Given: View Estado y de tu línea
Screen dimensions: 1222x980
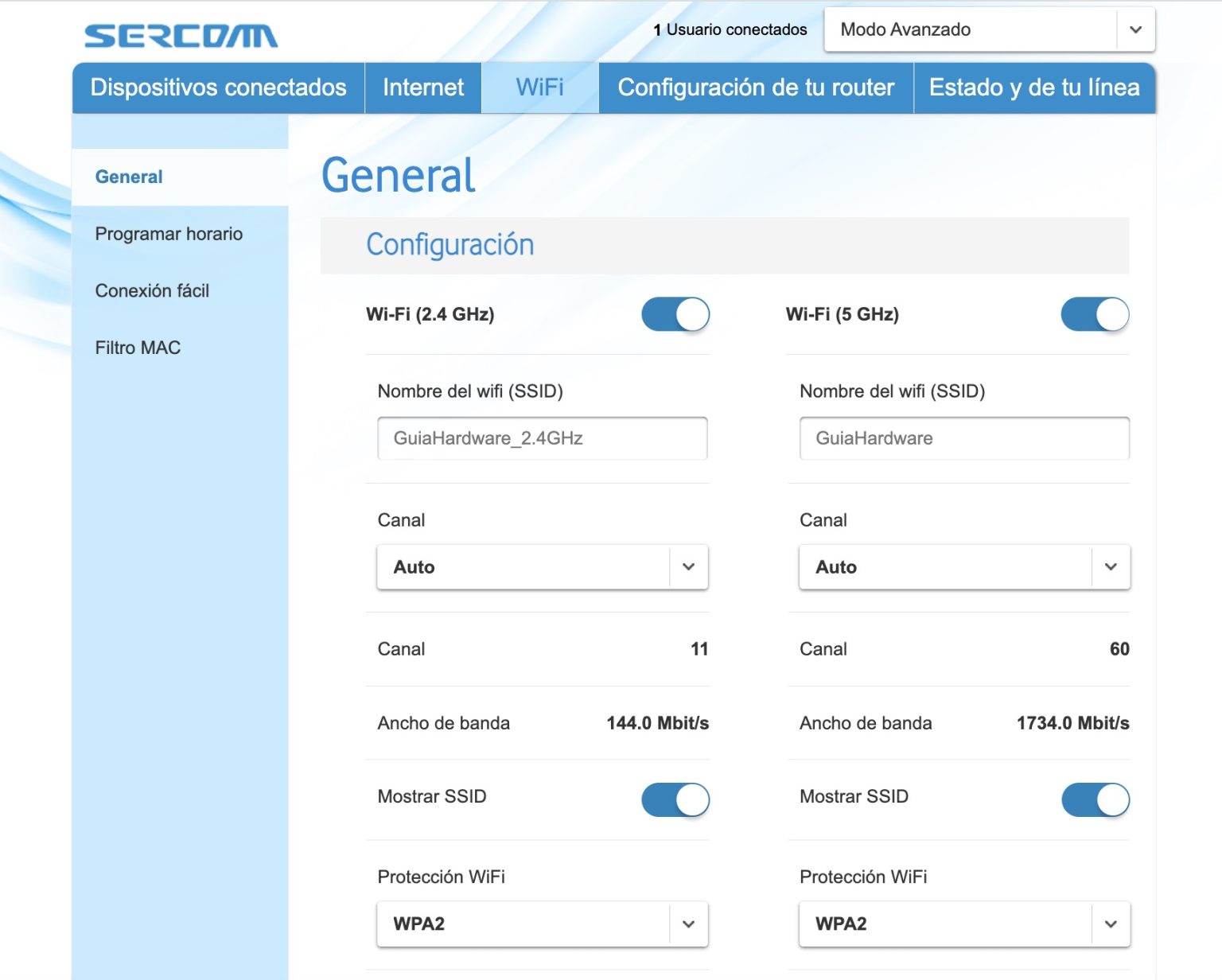Looking at the screenshot, I should click(1033, 87).
